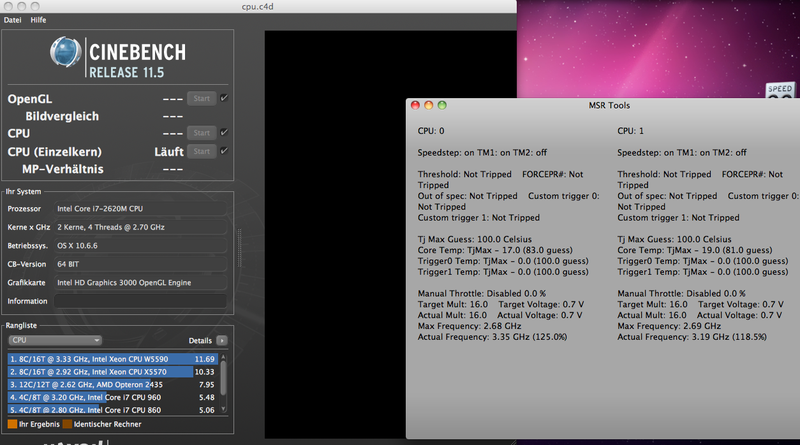Image resolution: width=800 pixels, height=445 pixels.
Task: Click the MSR Tools title bar
Action: click(x=609, y=105)
